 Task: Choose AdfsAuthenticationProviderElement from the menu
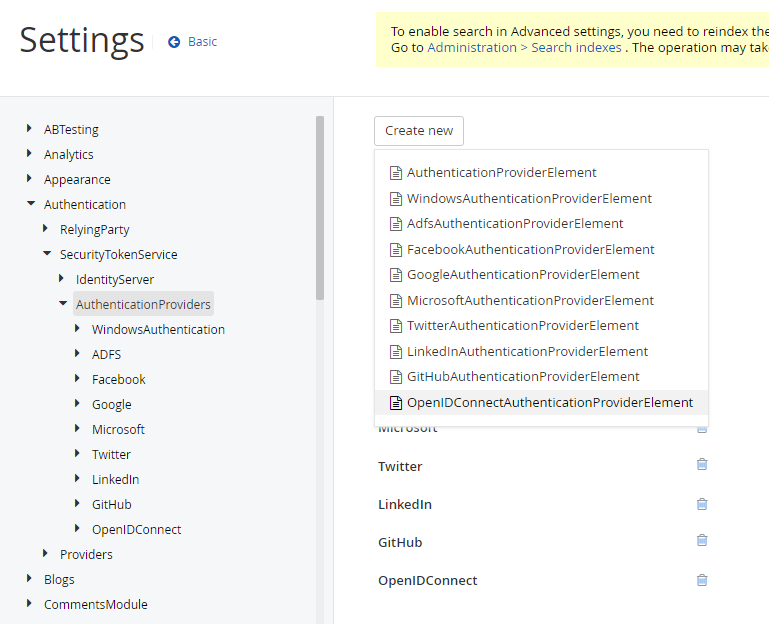[541, 224]
